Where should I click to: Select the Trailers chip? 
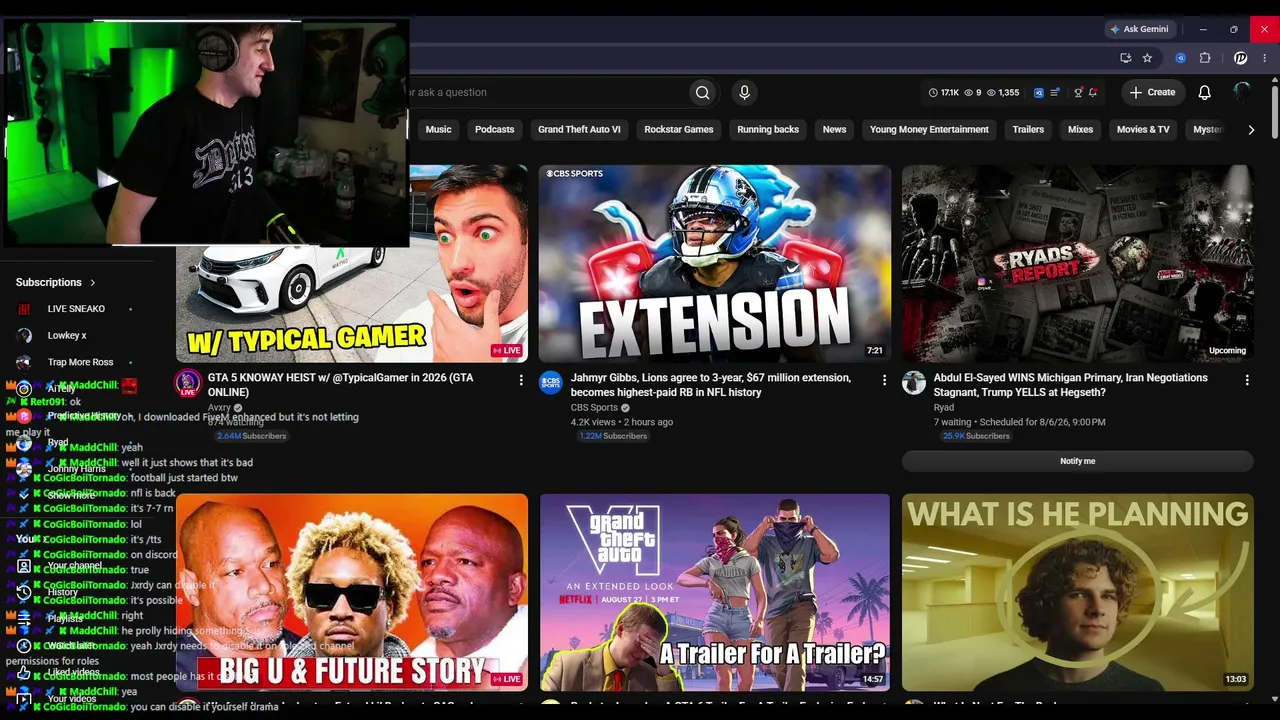point(1028,130)
